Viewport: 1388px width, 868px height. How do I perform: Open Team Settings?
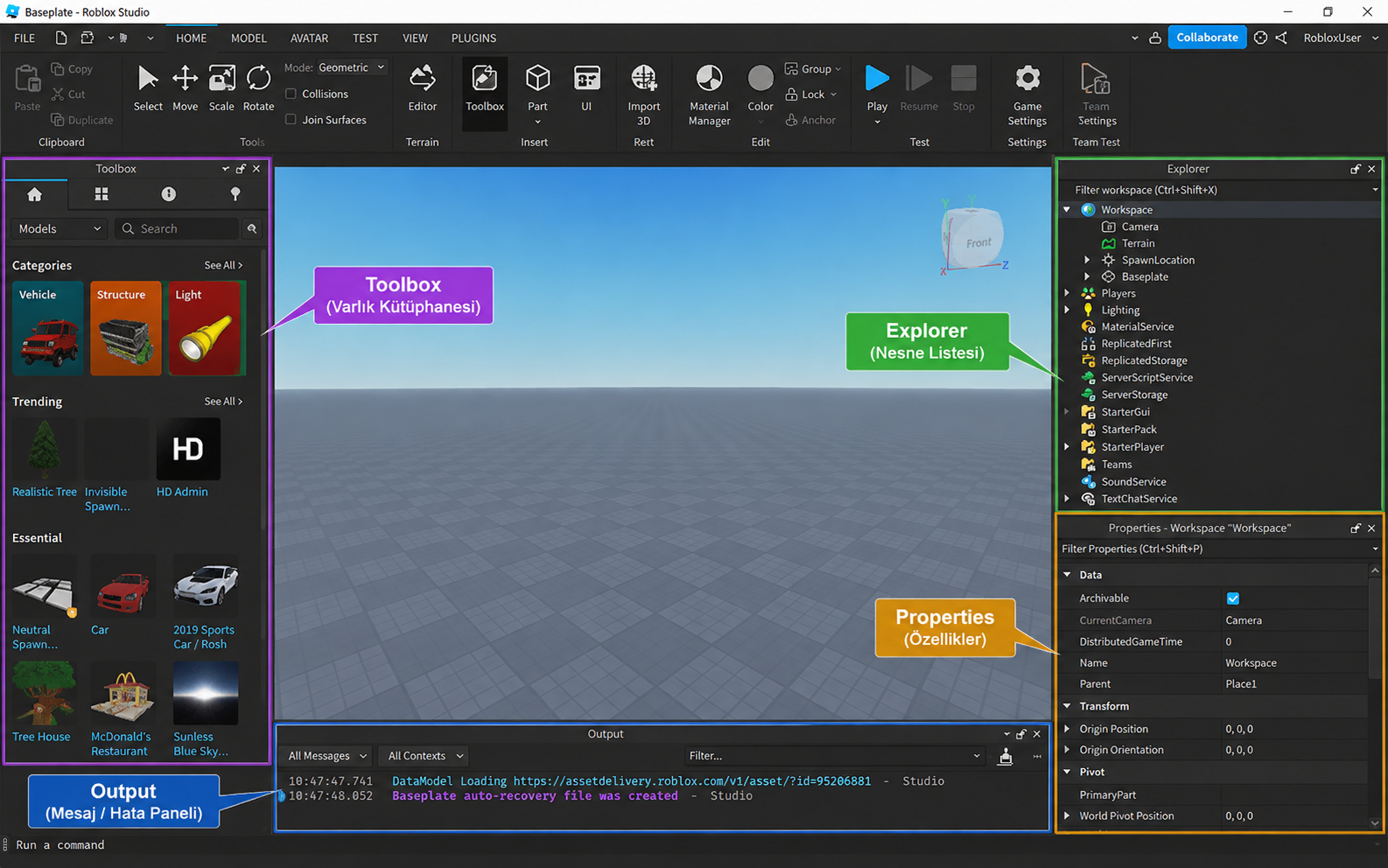point(1097,95)
